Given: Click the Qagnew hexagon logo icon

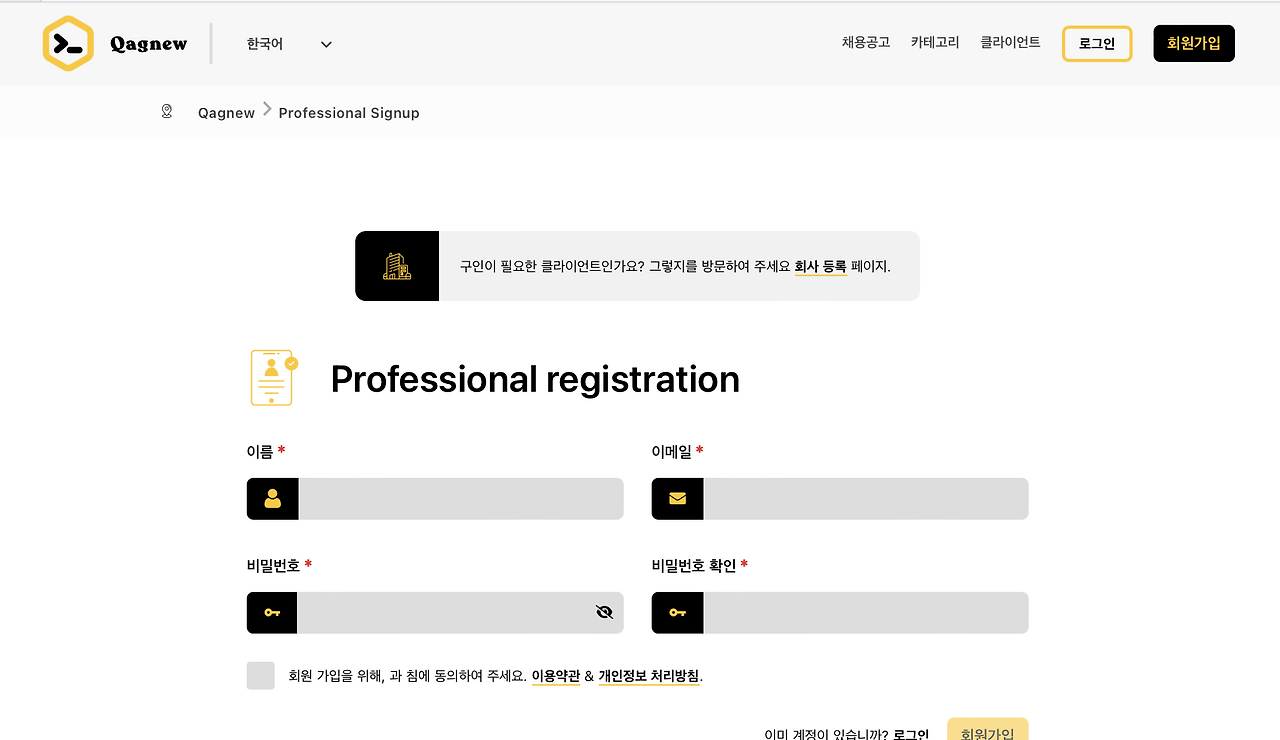Looking at the screenshot, I should pos(68,43).
